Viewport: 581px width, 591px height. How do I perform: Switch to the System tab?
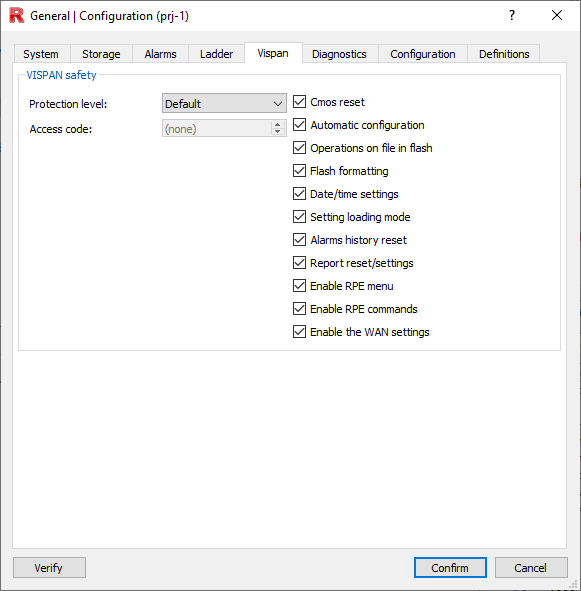(41, 54)
